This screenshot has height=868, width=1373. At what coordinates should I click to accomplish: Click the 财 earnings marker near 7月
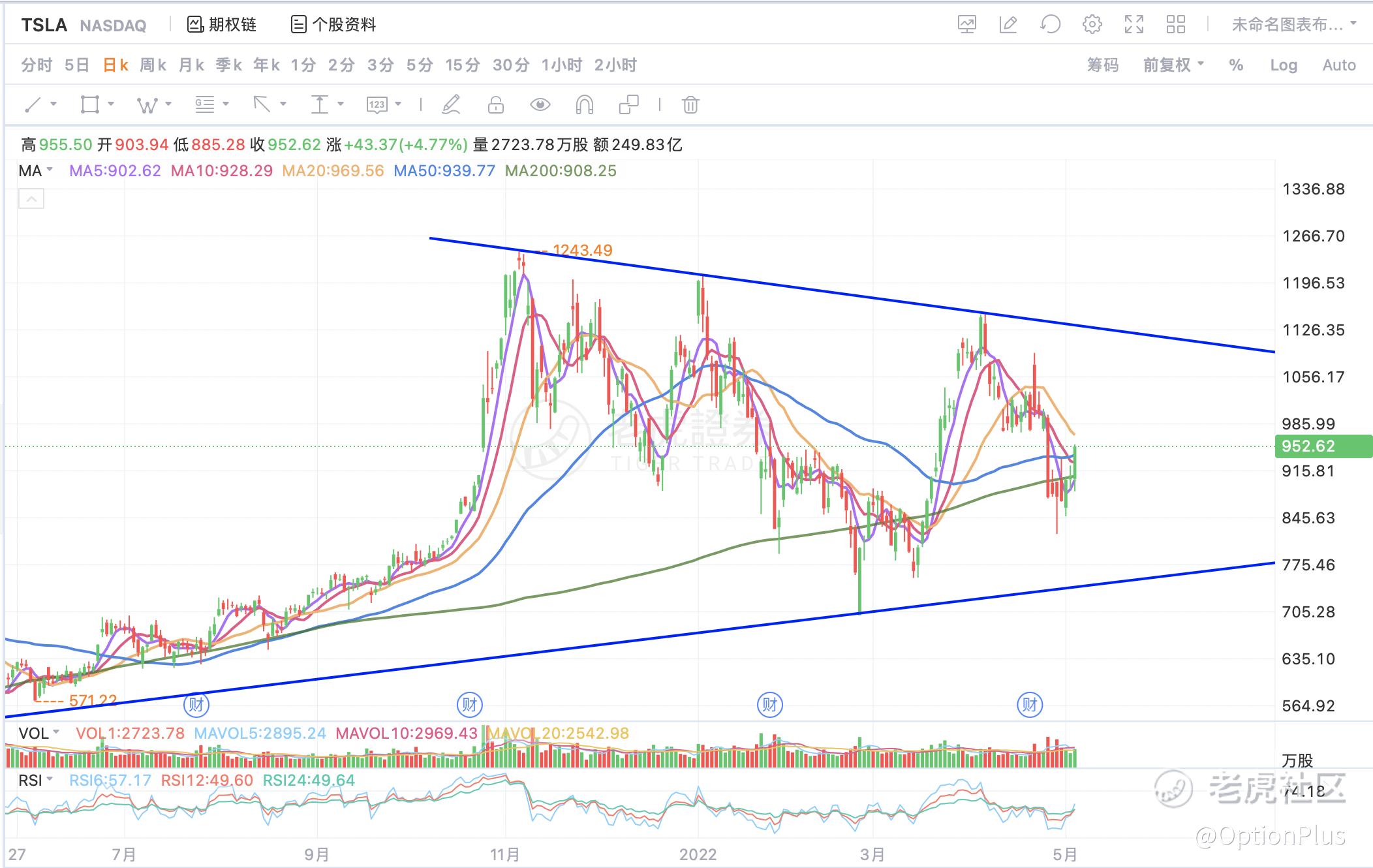[196, 705]
